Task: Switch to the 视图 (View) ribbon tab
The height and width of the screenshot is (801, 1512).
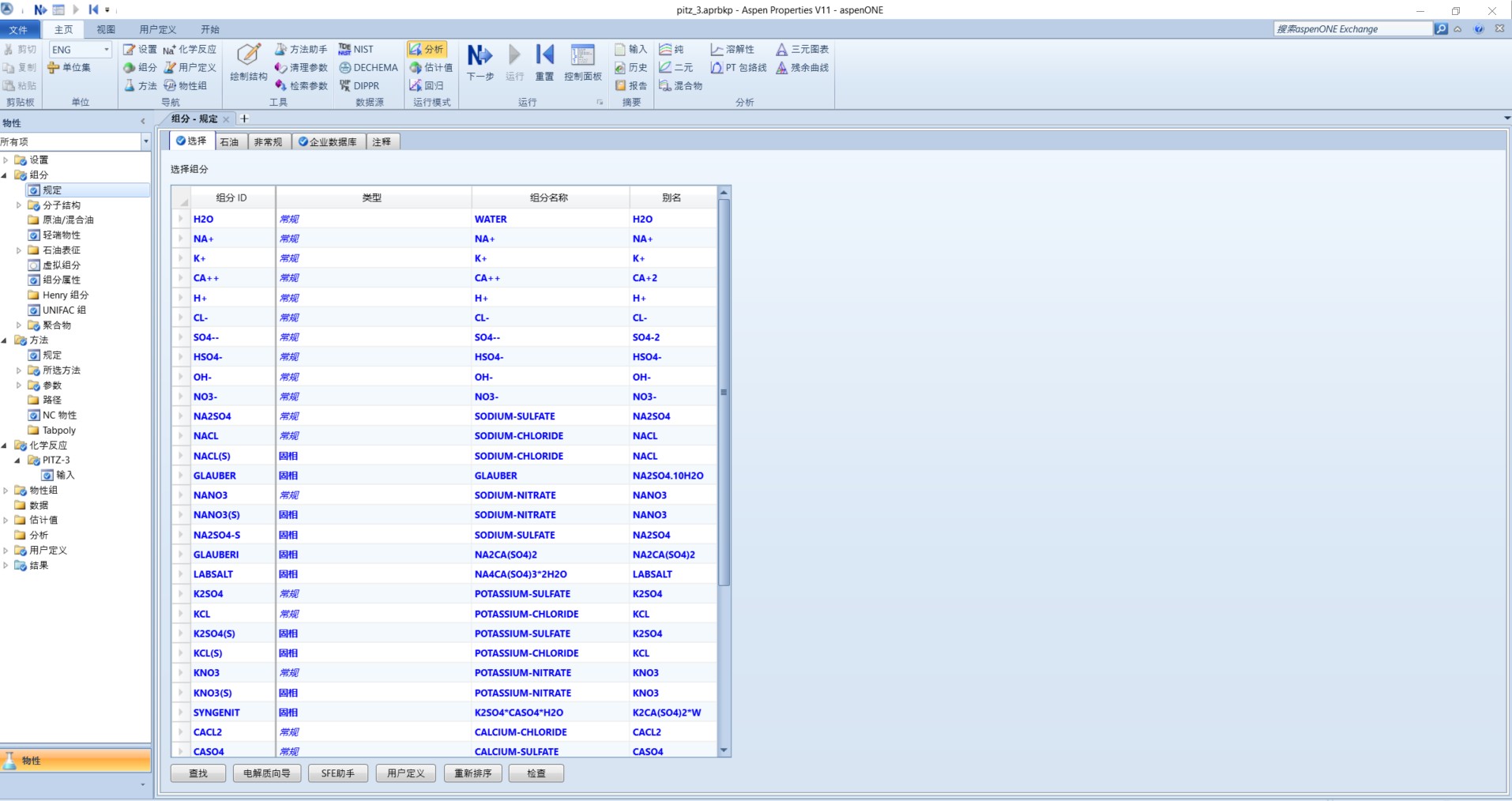Action: point(106,29)
